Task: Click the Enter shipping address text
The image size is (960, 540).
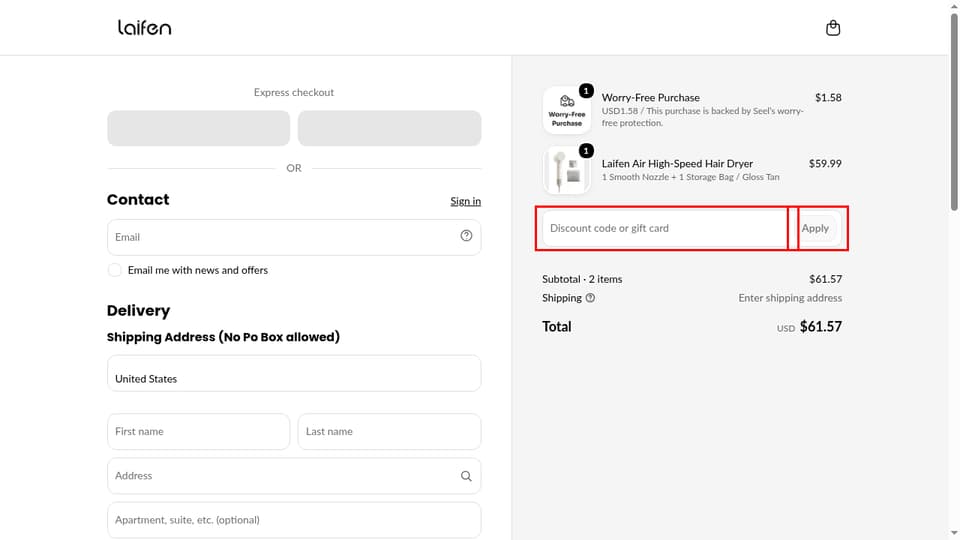Action: point(790,298)
